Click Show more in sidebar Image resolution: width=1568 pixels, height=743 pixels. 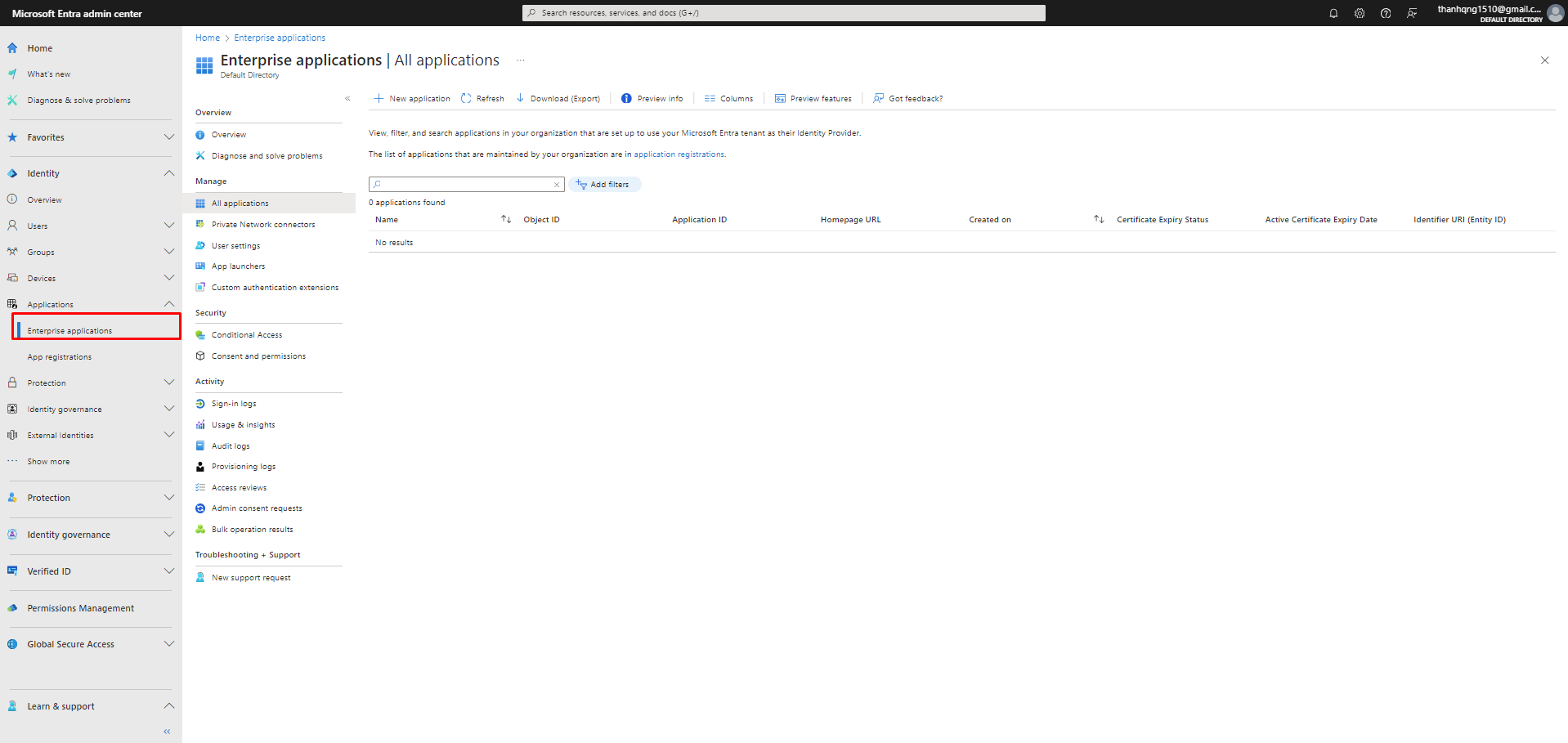[x=48, y=462]
